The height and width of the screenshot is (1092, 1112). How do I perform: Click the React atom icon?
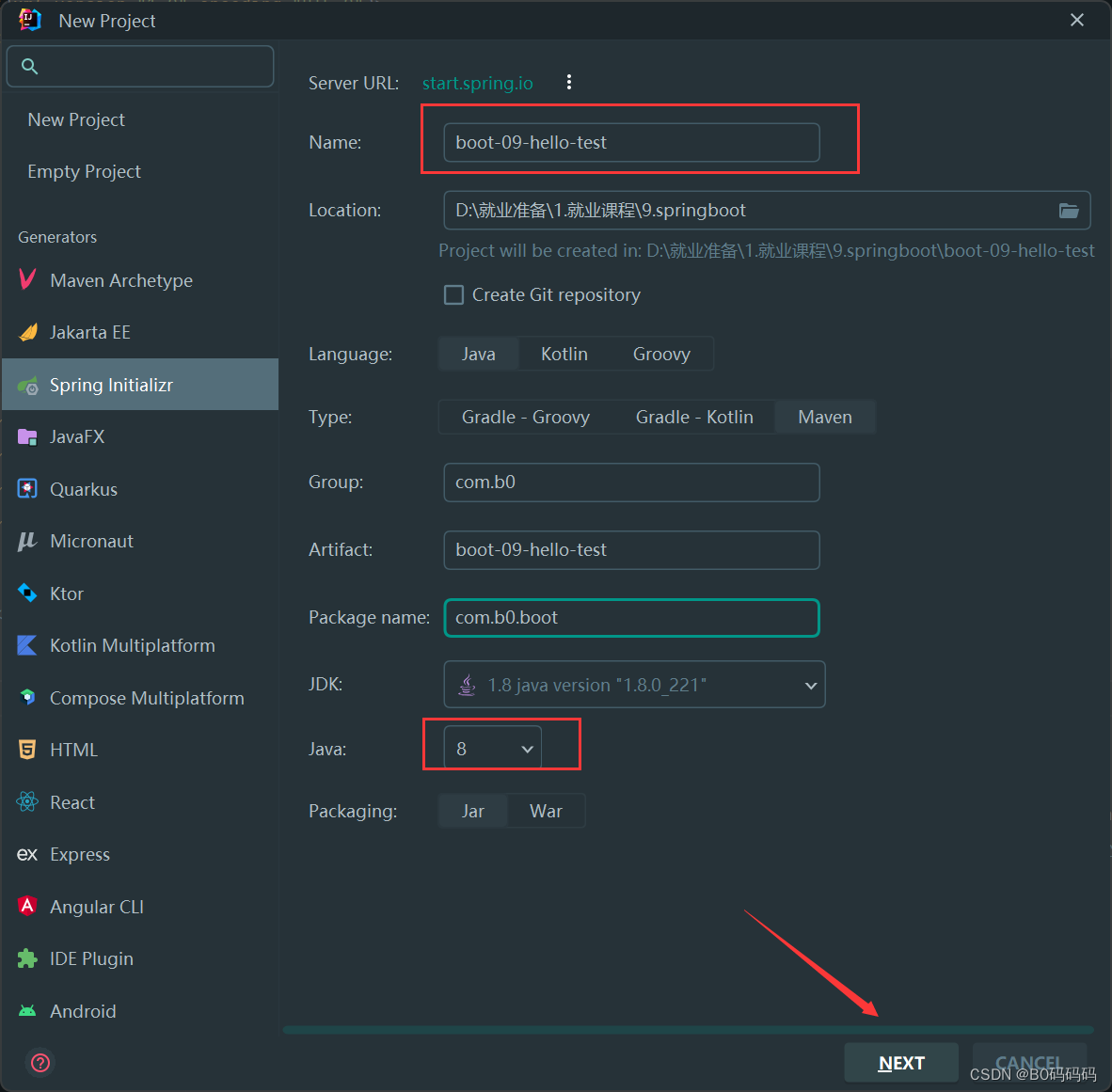(27, 802)
